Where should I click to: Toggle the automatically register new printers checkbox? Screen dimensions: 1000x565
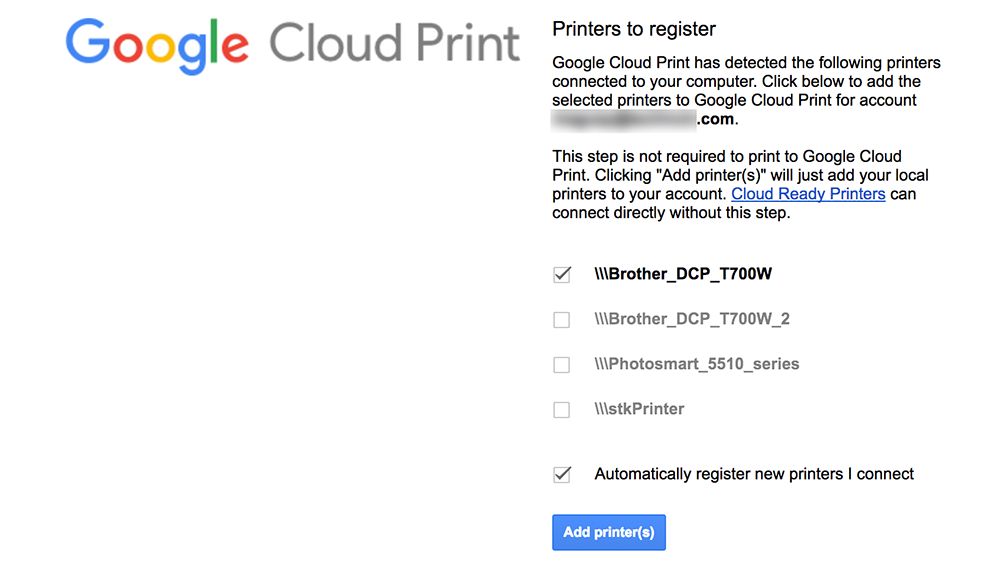tap(562, 475)
